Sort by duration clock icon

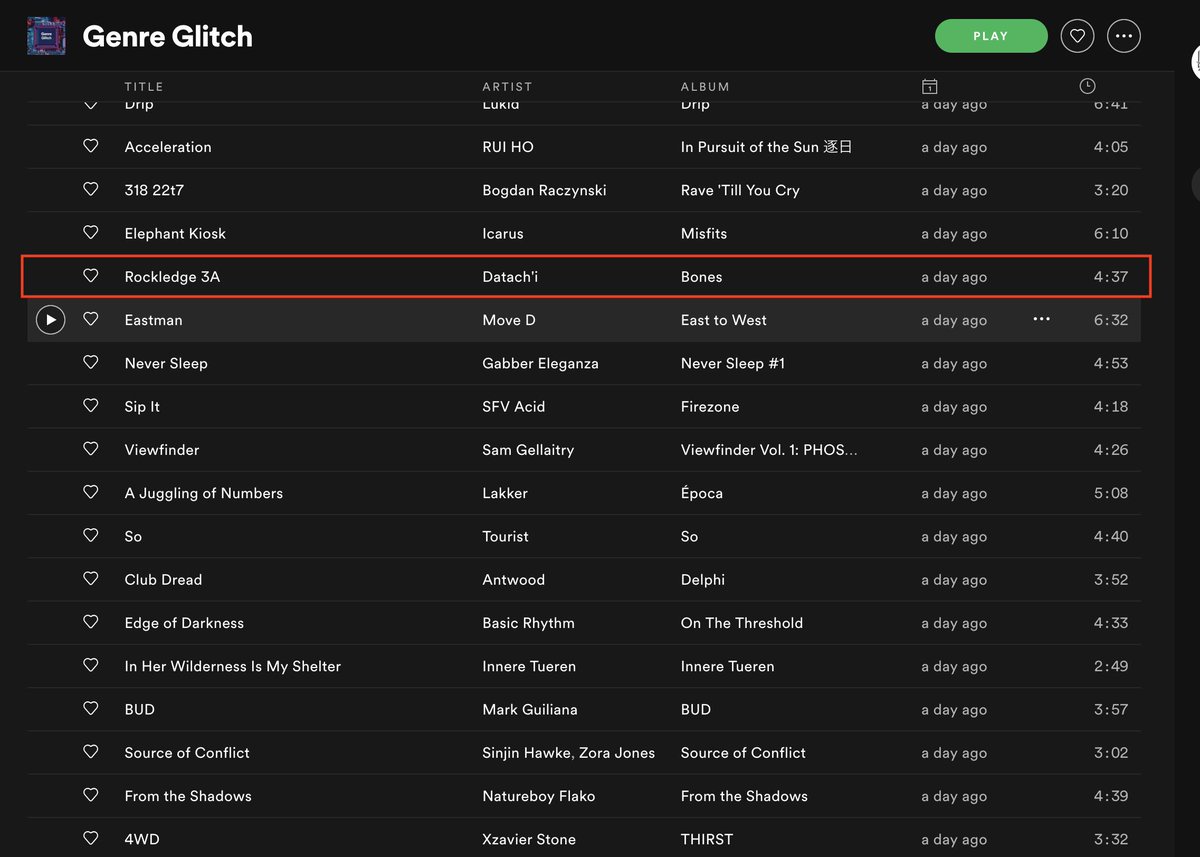pos(1087,86)
